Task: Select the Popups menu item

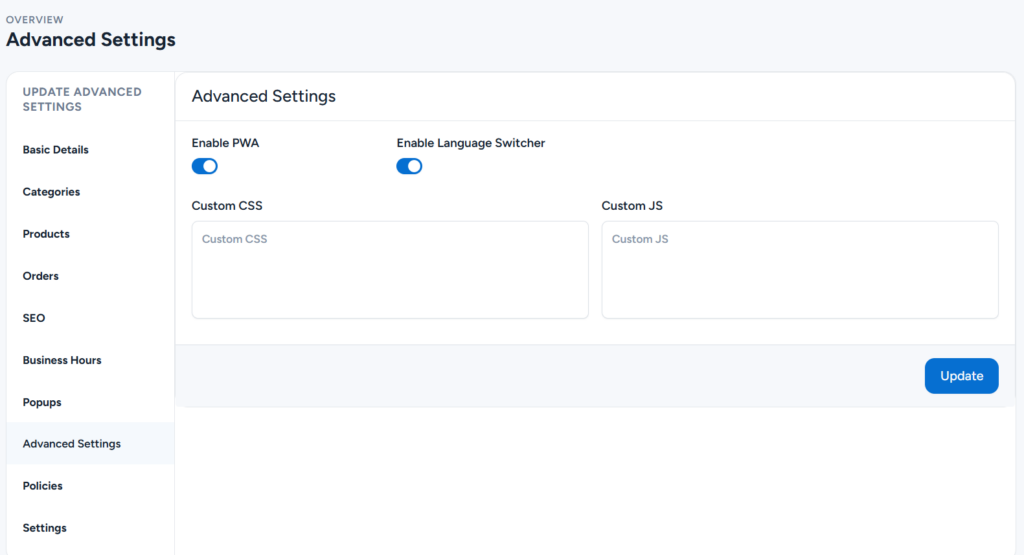Action: (x=42, y=402)
